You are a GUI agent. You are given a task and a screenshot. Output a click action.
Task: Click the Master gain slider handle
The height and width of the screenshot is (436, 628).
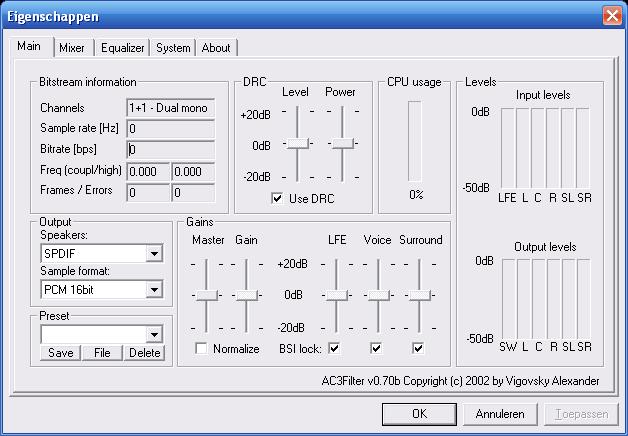[206, 295]
